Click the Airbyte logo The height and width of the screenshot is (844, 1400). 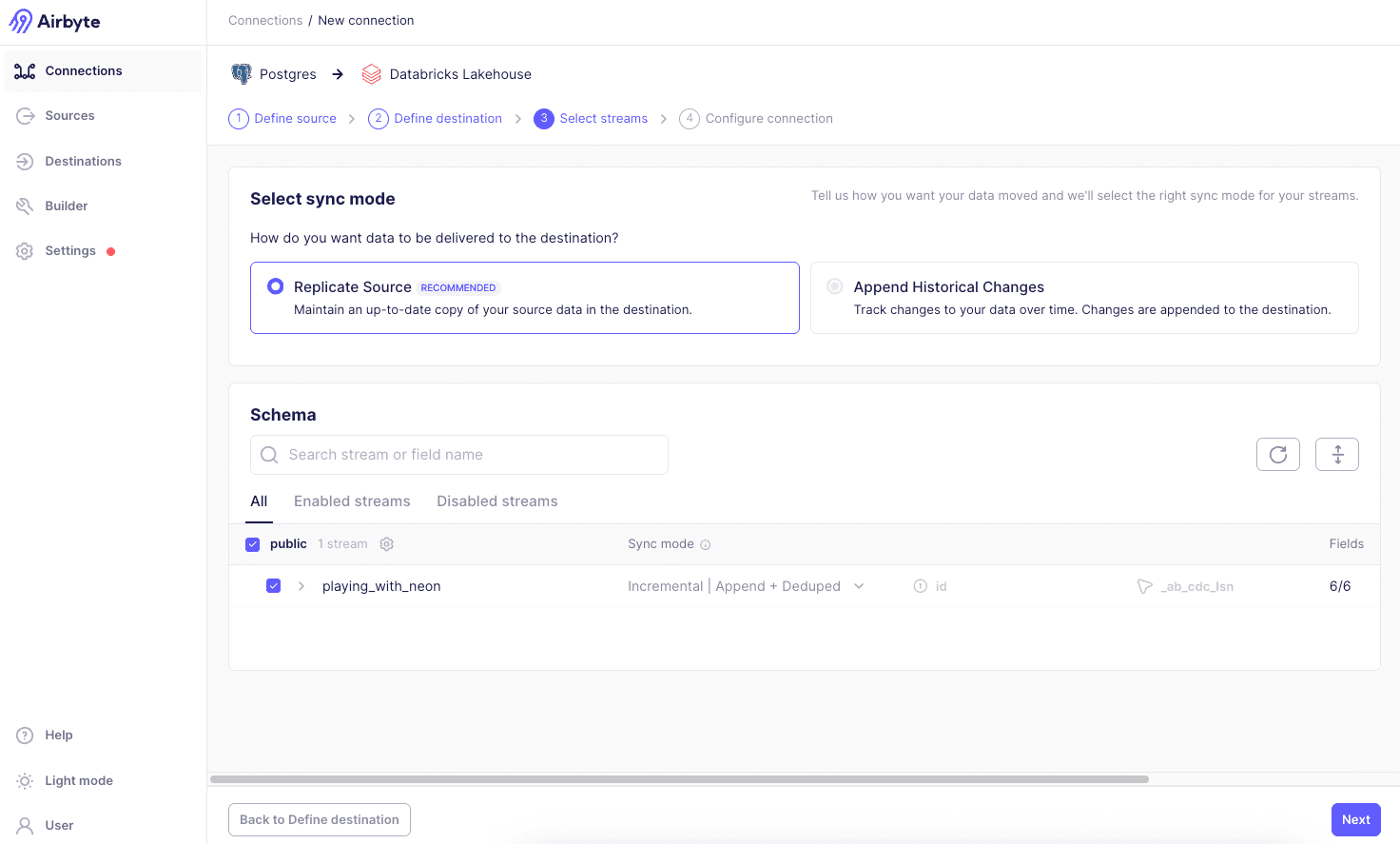click(54, 20)
